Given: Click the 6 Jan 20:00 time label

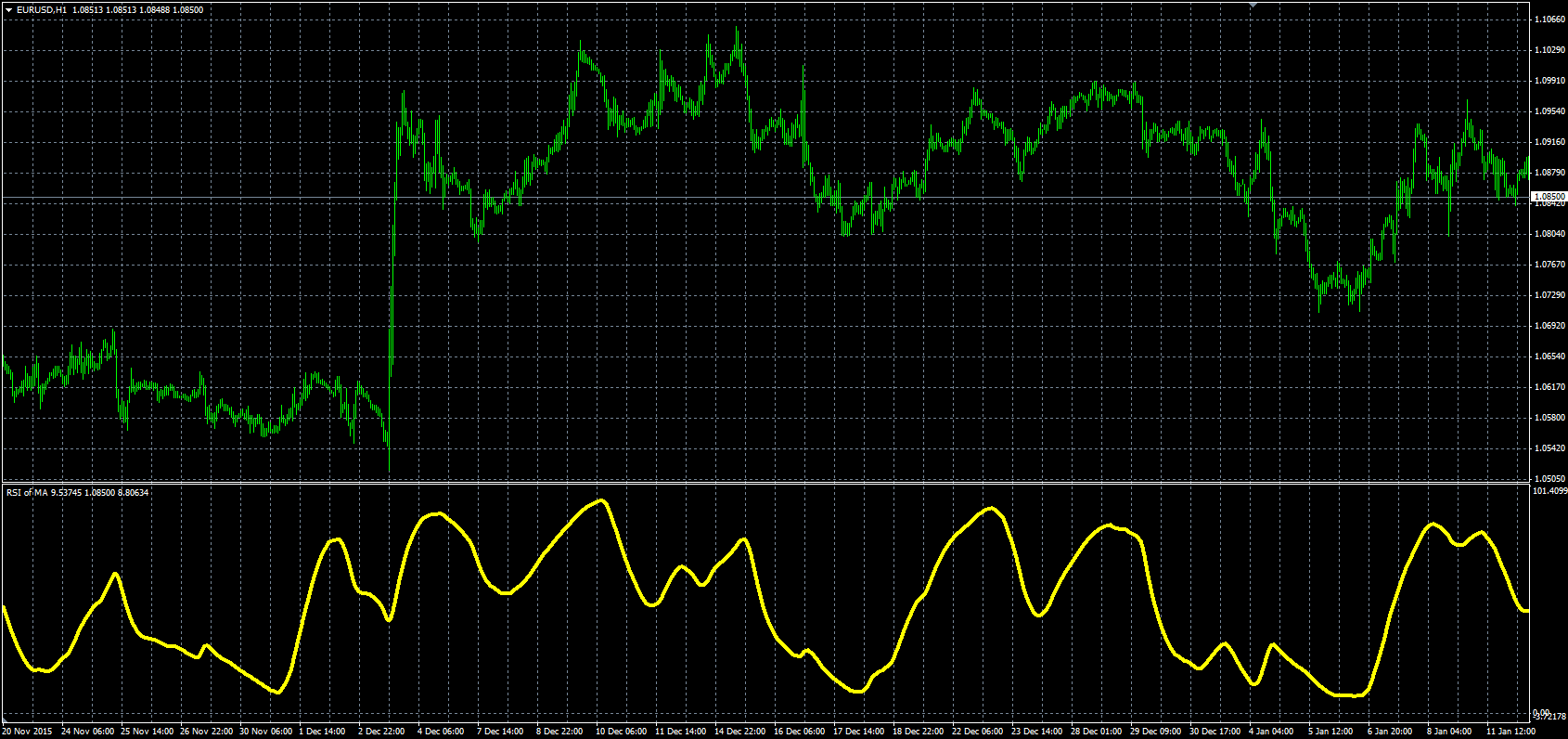Looking at the screenshot, I should (x=1391, y=732).
